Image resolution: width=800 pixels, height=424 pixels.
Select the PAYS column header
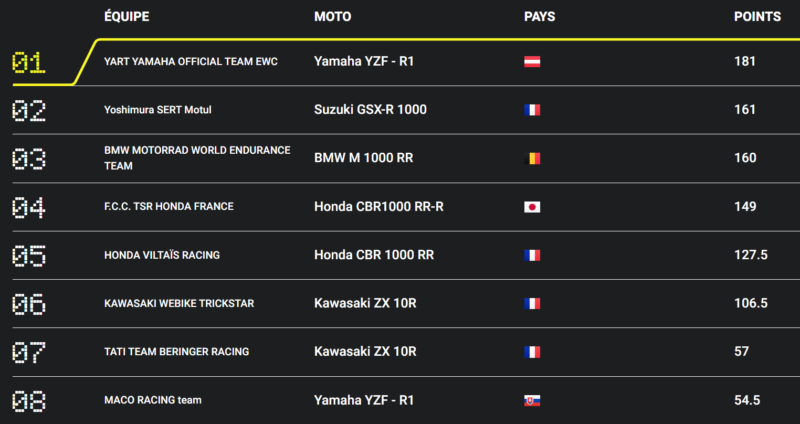pyautogui.click(x=539, y=17)
